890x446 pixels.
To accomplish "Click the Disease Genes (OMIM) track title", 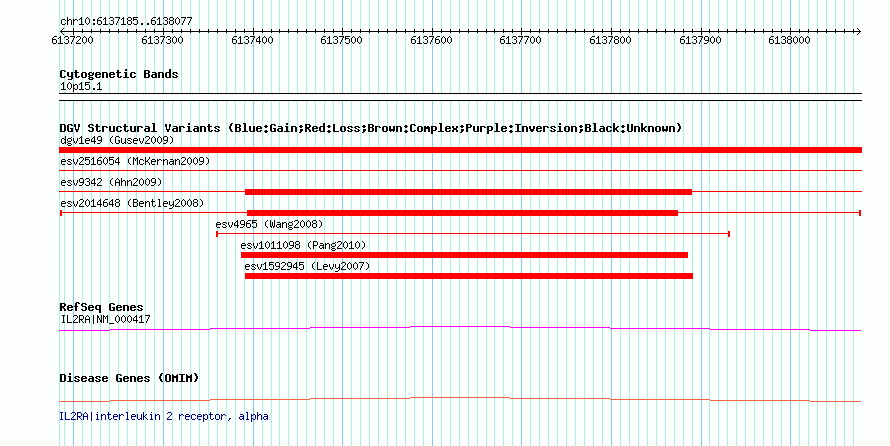I will pyautogui.click(x=129, y=378).
